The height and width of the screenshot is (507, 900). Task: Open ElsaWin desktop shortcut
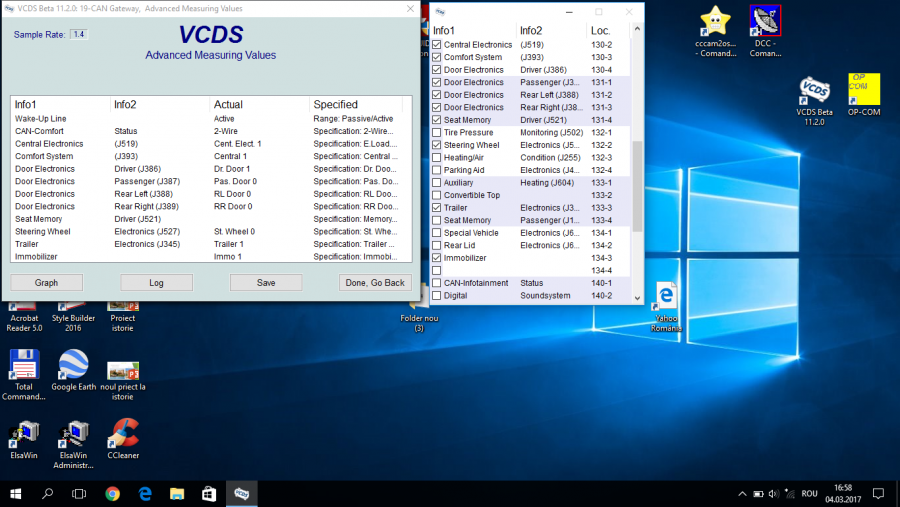click(x=24, y=435)
